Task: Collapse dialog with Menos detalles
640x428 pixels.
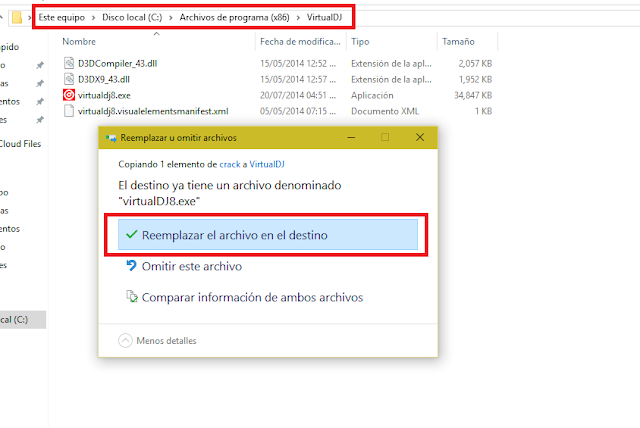Action: [158, 340]
